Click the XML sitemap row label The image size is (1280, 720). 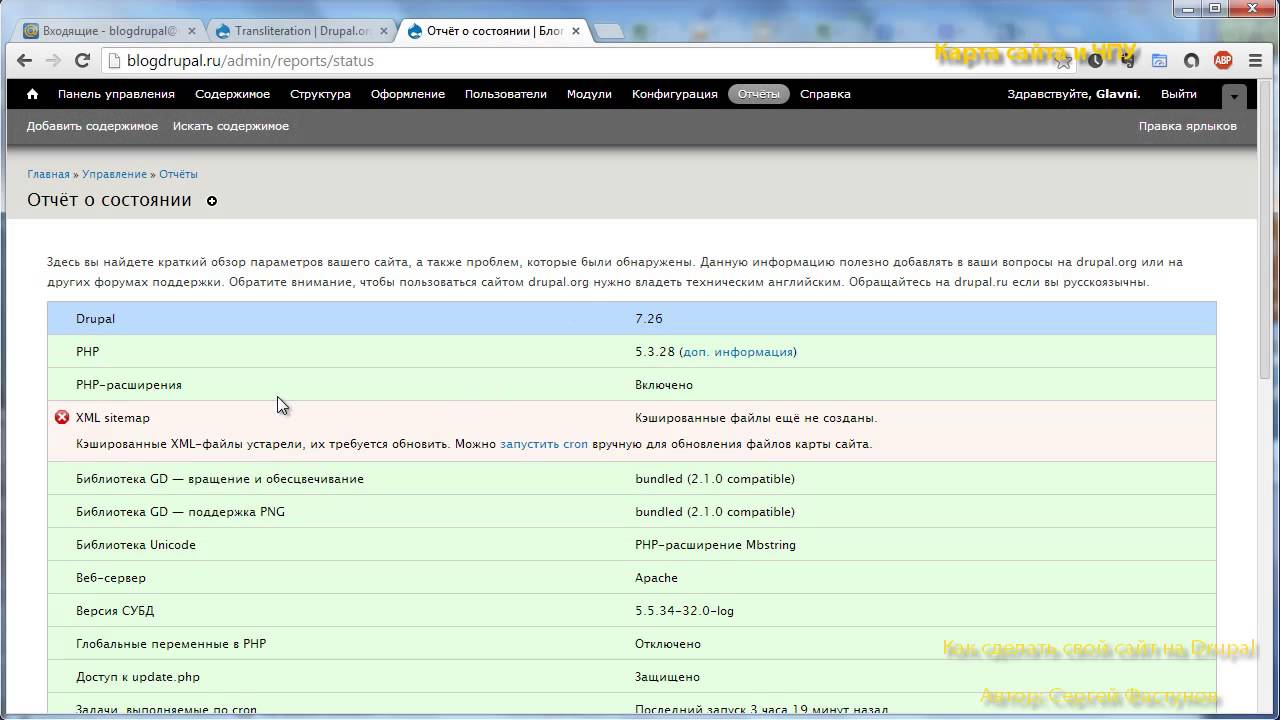tap(113, 418)
